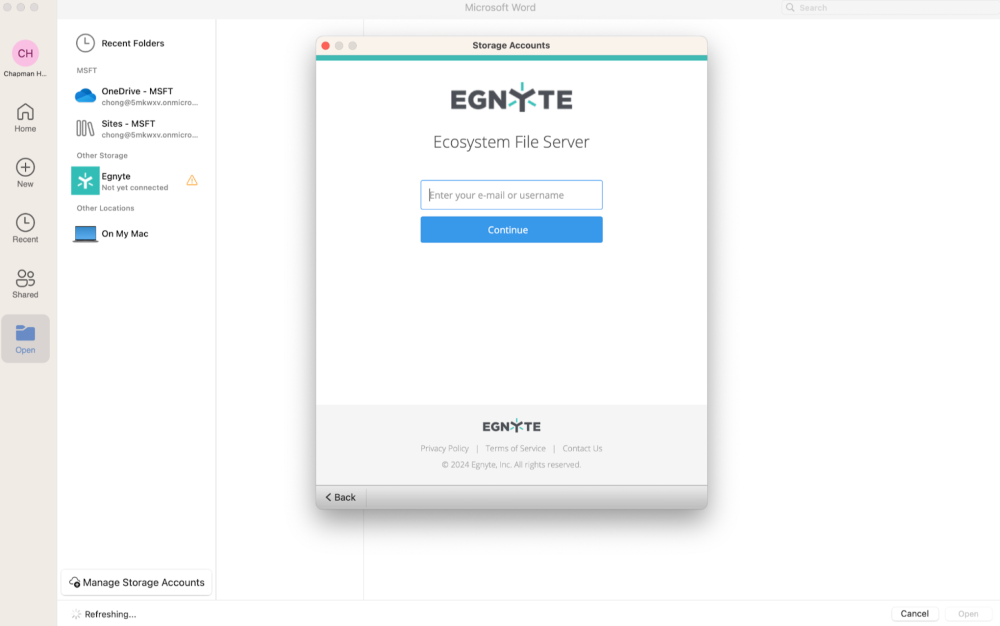Click Manage Storage Accounts button
The width and height of the screenshot is (1000, 626).
(x=136, y=583)
